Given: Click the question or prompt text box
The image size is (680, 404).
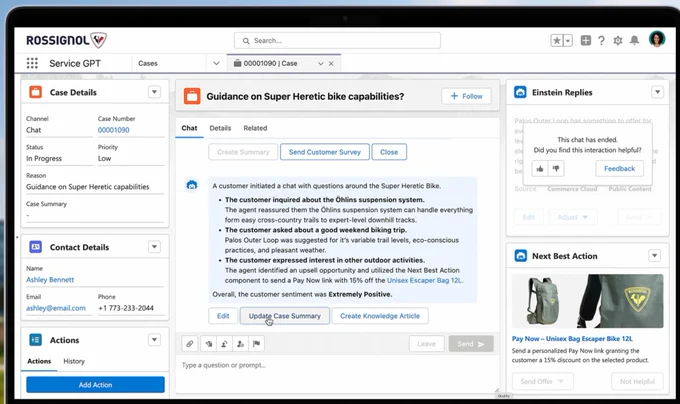Looking at the screenshot, I should coord(337,375).
